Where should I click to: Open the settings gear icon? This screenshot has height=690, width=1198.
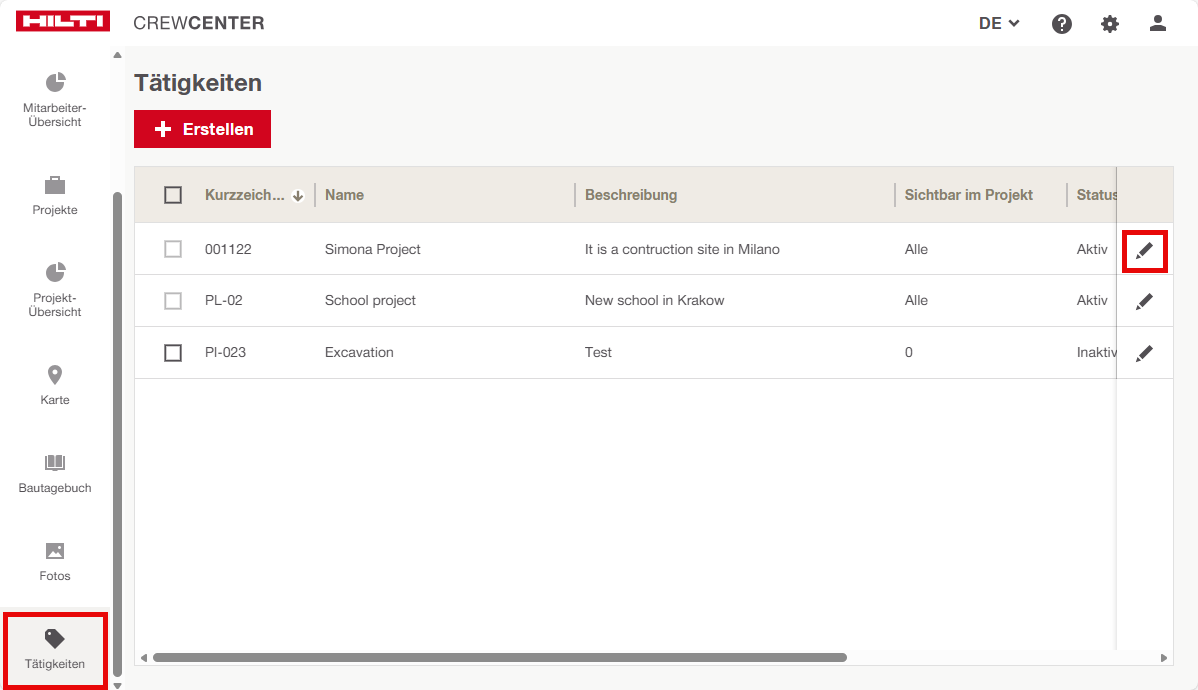[x=1110, y=24]
